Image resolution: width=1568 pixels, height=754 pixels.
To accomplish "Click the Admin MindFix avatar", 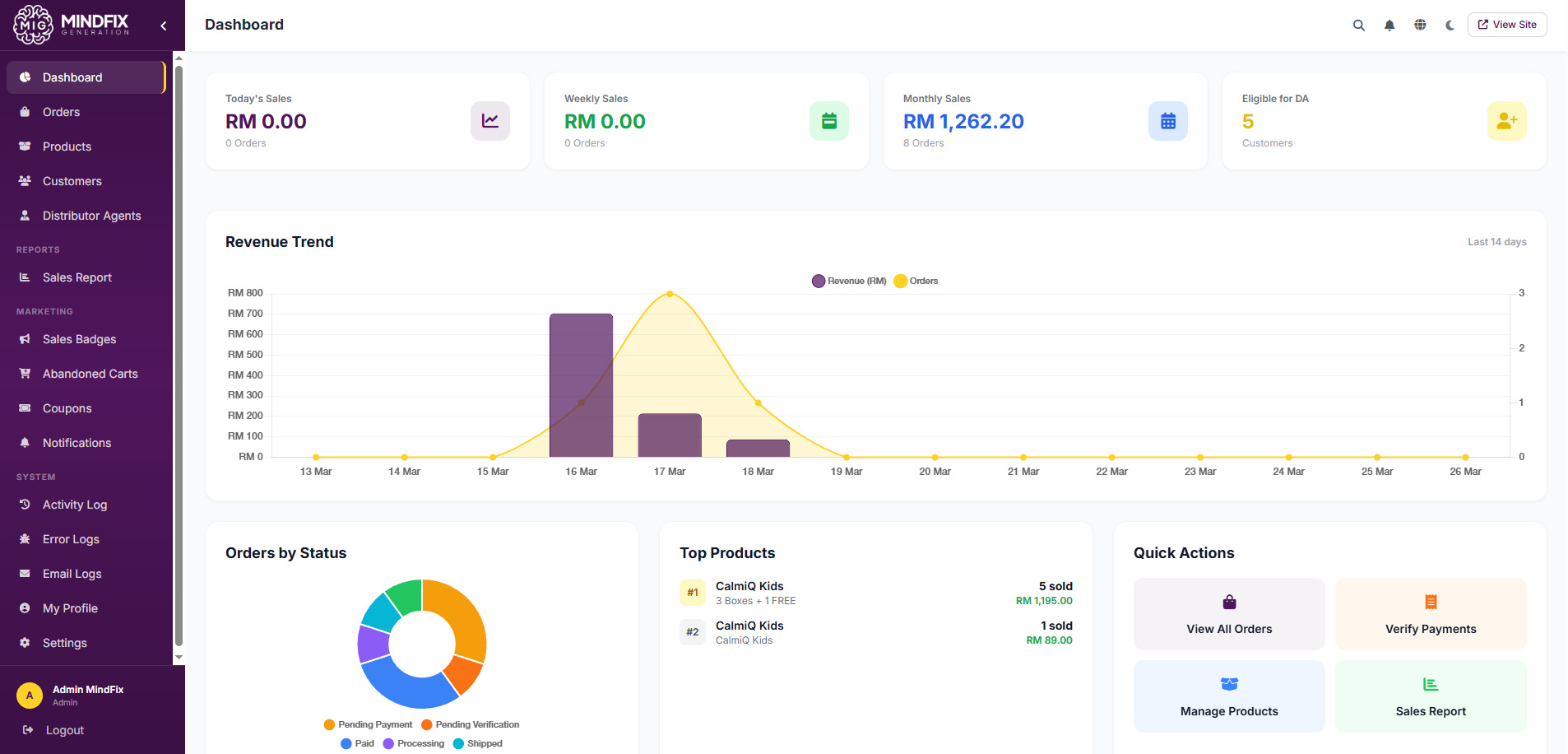I will (30, 696).
